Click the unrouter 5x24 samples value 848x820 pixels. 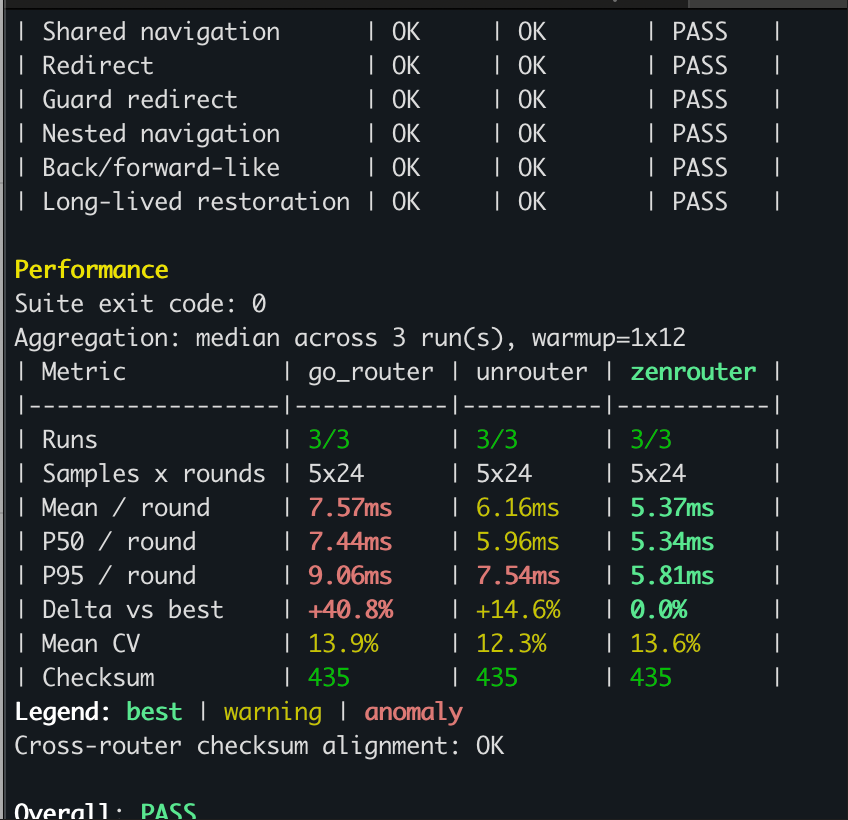coord(504,474)
